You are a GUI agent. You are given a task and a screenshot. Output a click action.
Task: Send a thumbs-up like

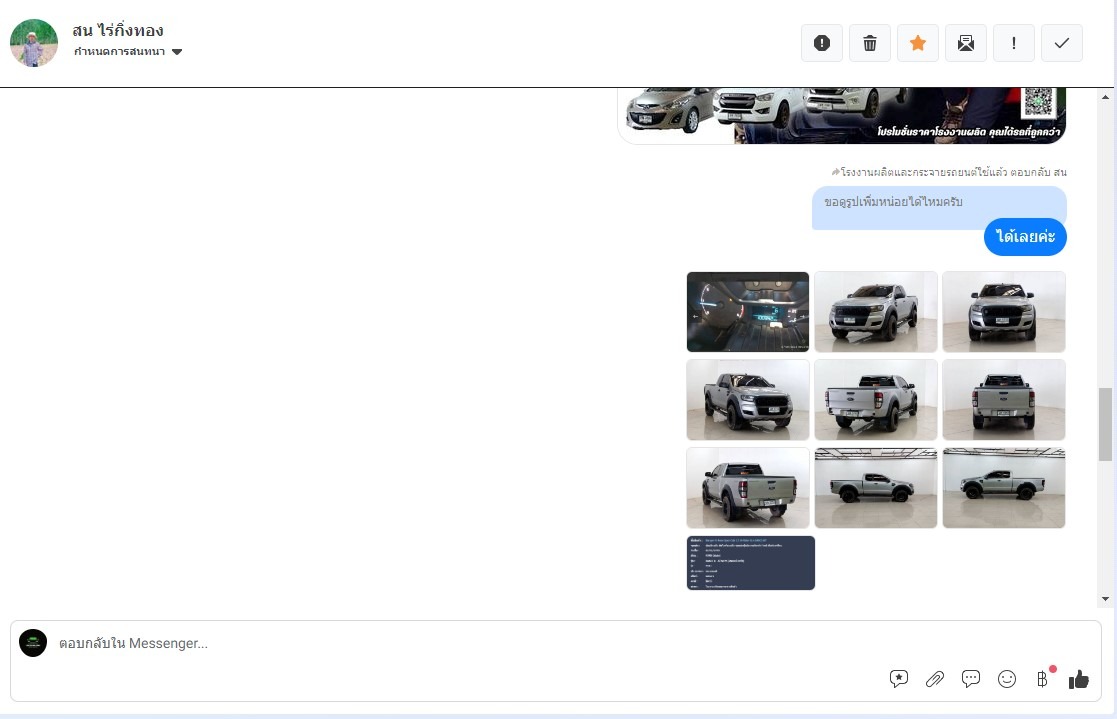point(1079,680)
